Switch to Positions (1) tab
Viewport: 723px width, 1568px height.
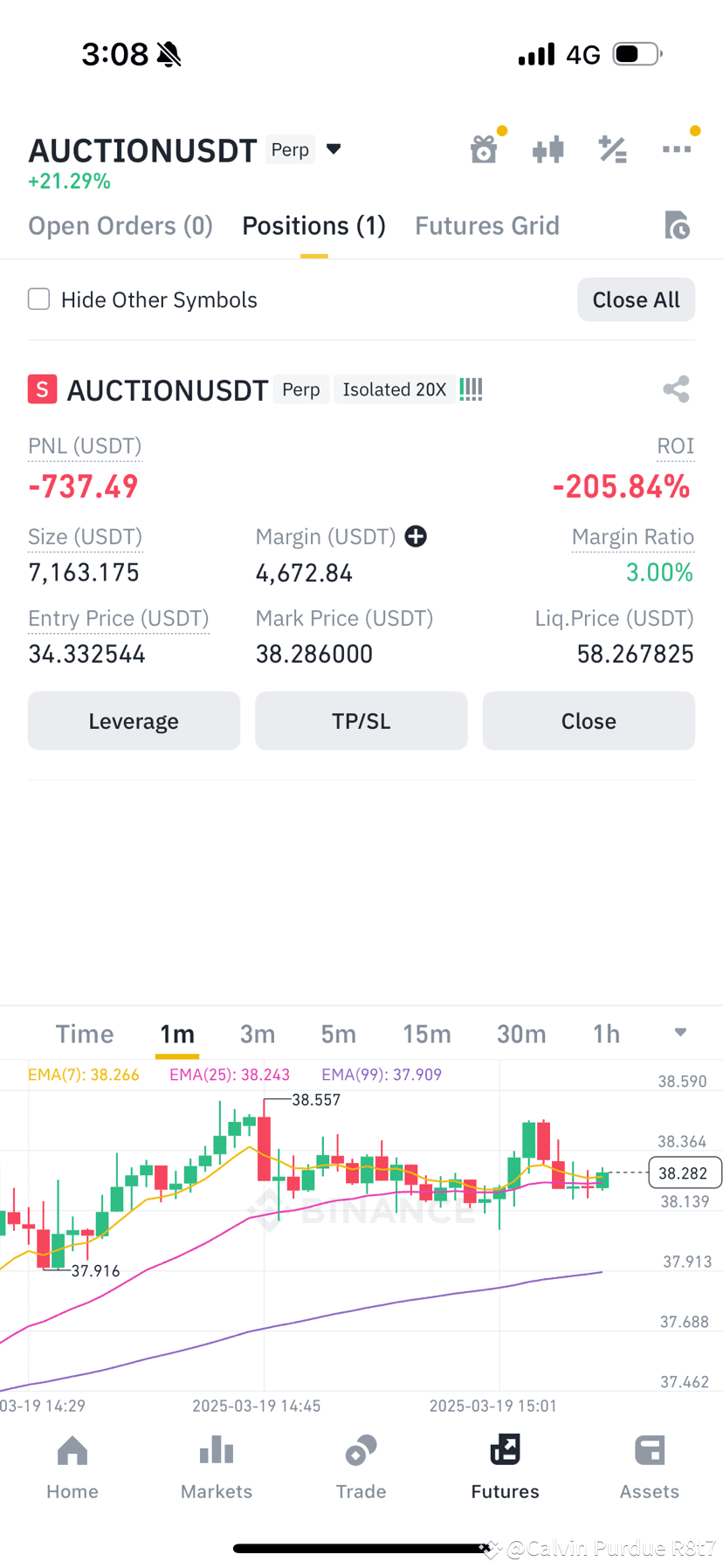[313, 226]
